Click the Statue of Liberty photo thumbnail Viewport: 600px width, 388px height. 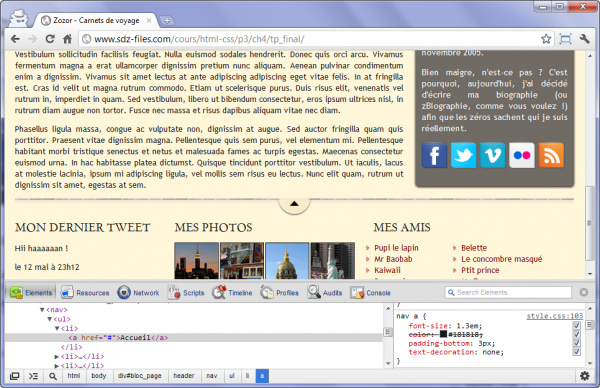click(332, 260)
